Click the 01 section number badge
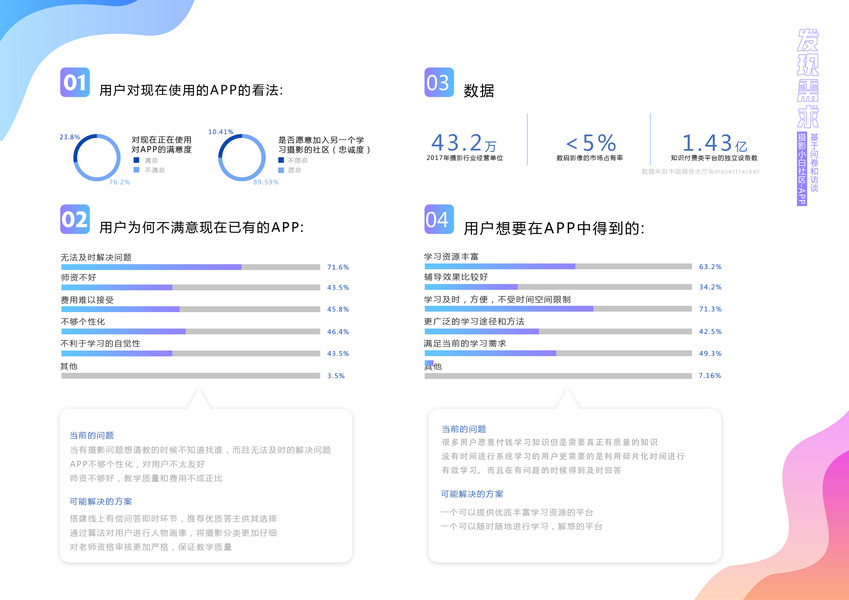 75,82
